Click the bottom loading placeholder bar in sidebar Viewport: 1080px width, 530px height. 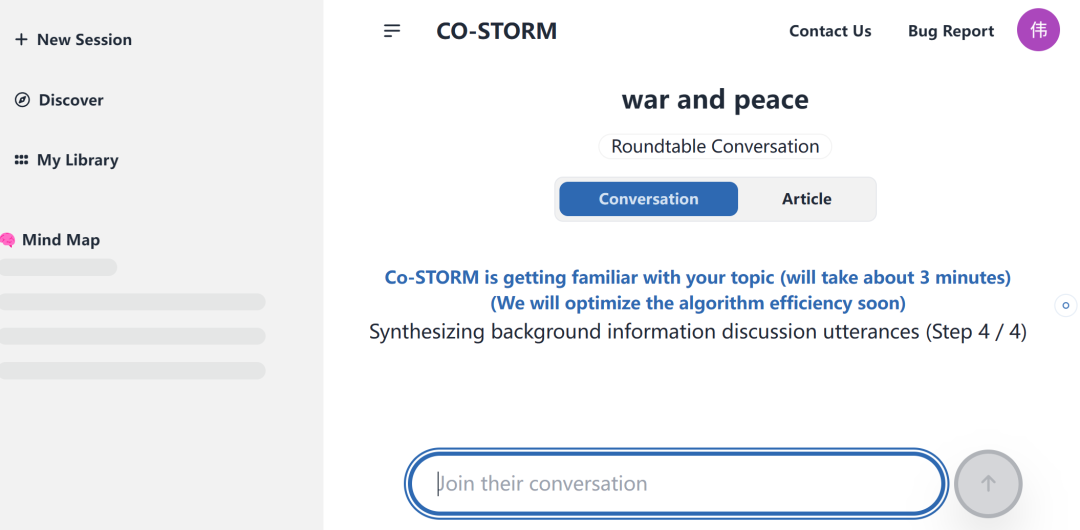[x=132, y=370]
